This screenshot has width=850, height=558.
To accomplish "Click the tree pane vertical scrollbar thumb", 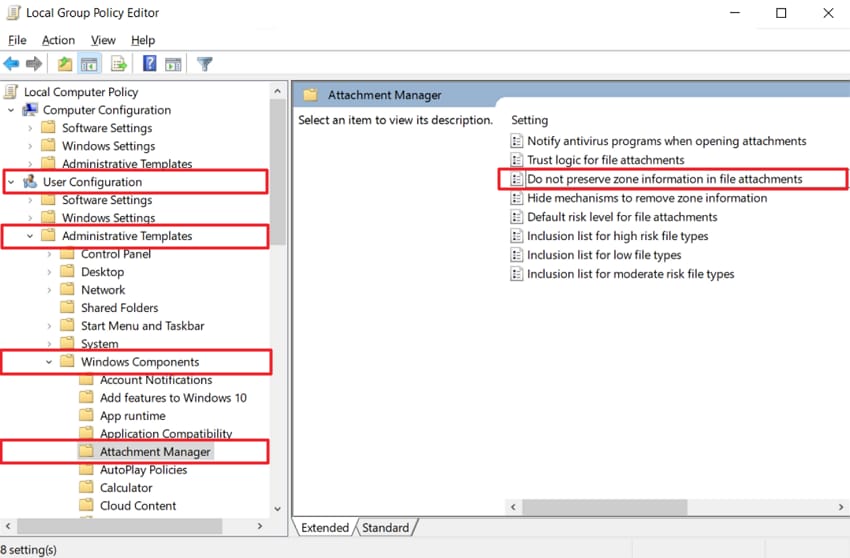I will [x=278, y=172].
